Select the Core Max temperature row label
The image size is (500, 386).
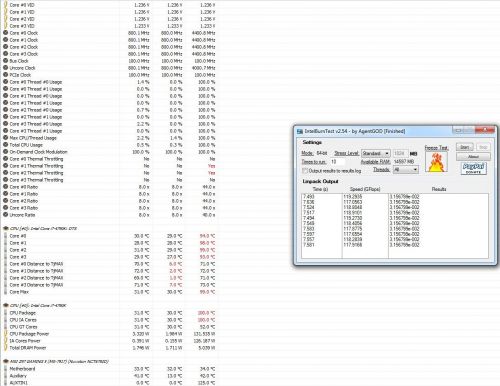tap(19, 292)
